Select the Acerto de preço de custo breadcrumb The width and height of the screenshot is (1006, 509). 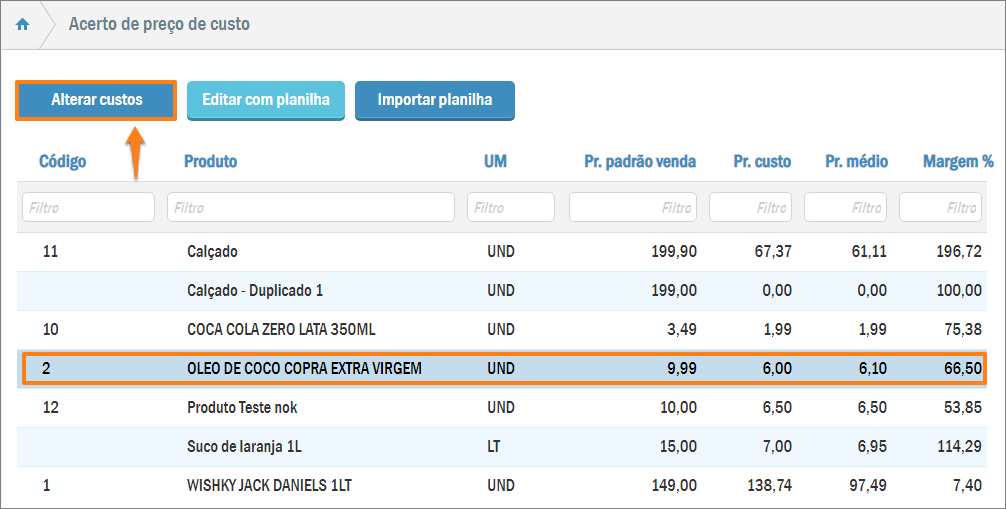(x=159, y=23)
